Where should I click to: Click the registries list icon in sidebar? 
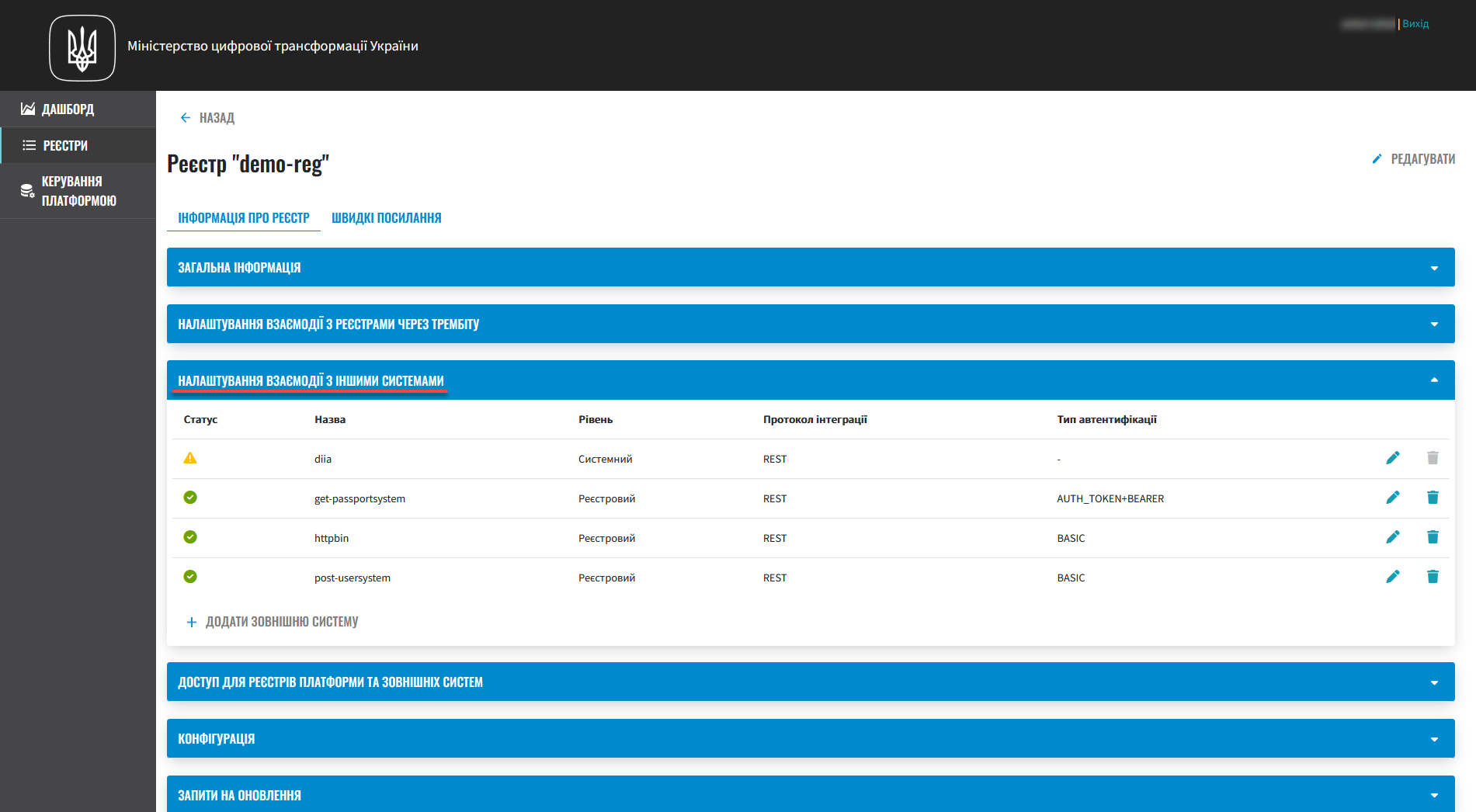[30, 145]
